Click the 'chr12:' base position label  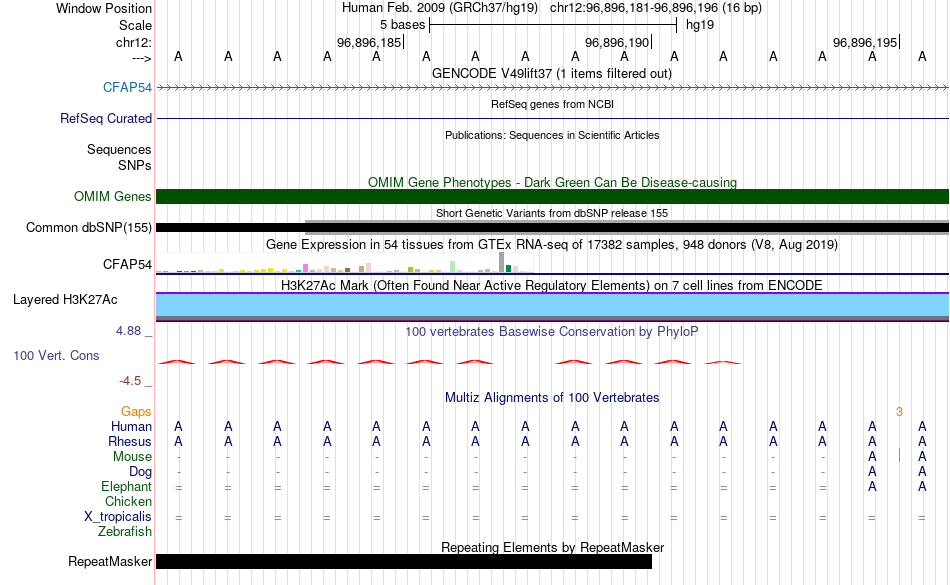click(x=134, y=42)
